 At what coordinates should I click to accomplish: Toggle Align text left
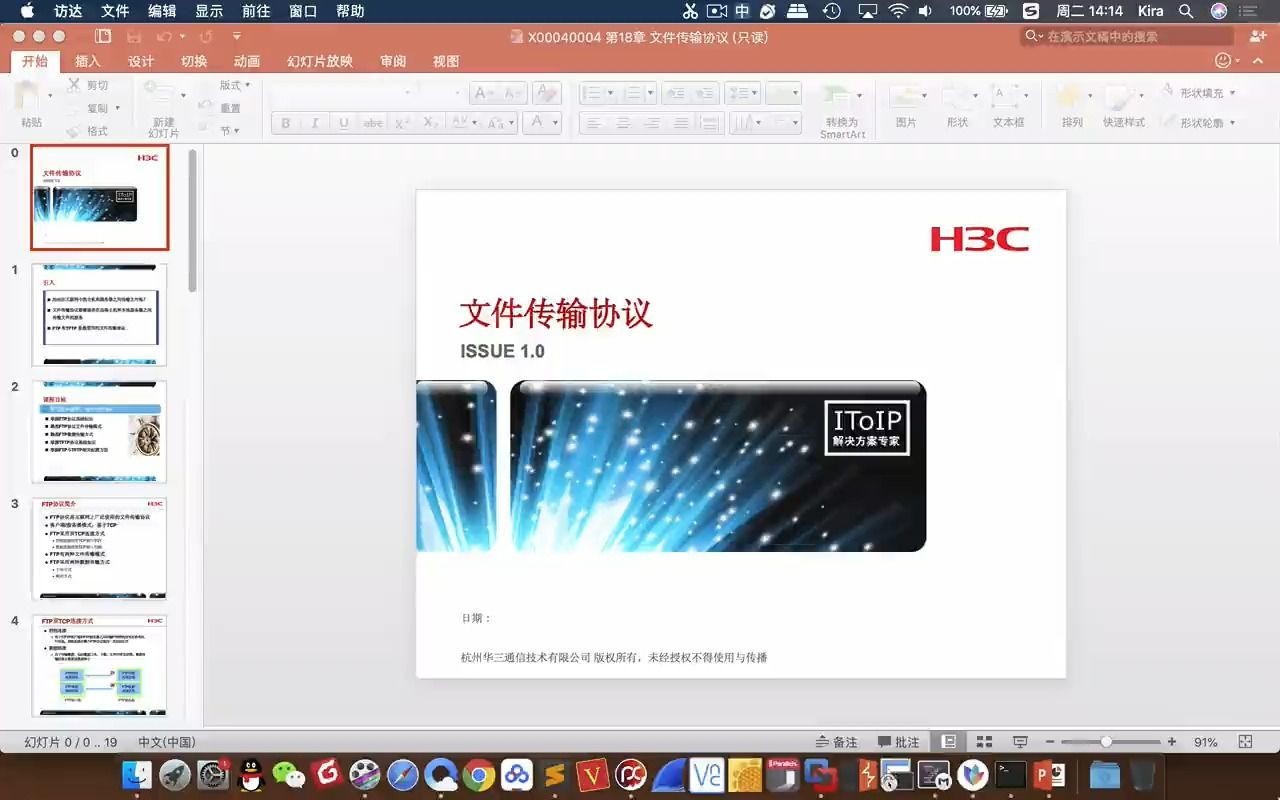click(x=594, y=123)
